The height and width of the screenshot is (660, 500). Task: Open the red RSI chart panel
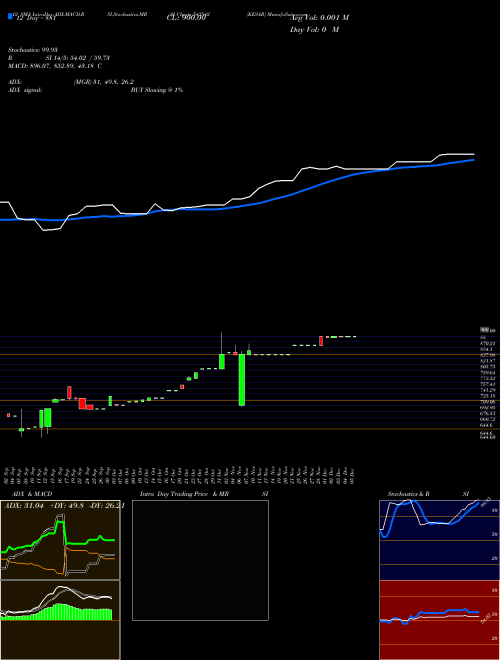coord(439,620)
